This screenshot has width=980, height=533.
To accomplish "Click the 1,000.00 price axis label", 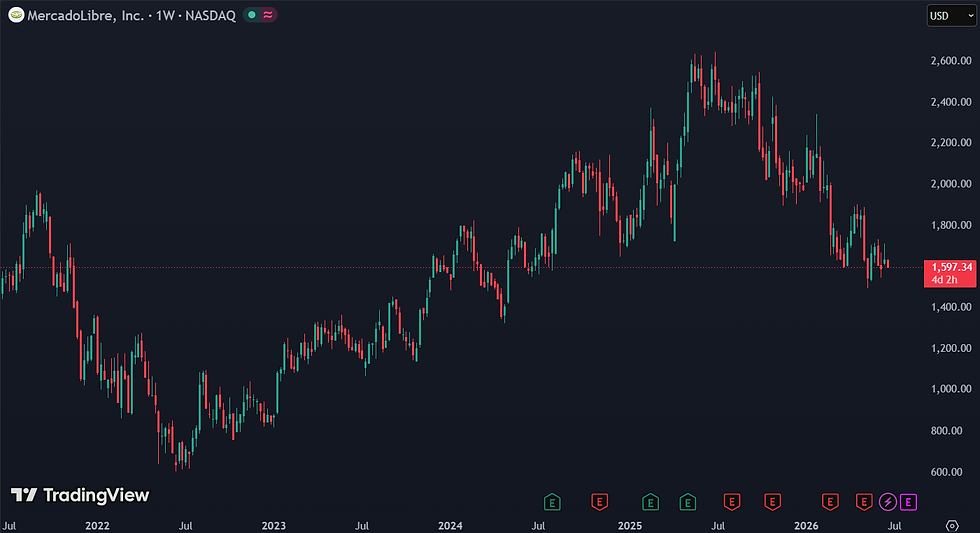I will [x=951, y=389].
